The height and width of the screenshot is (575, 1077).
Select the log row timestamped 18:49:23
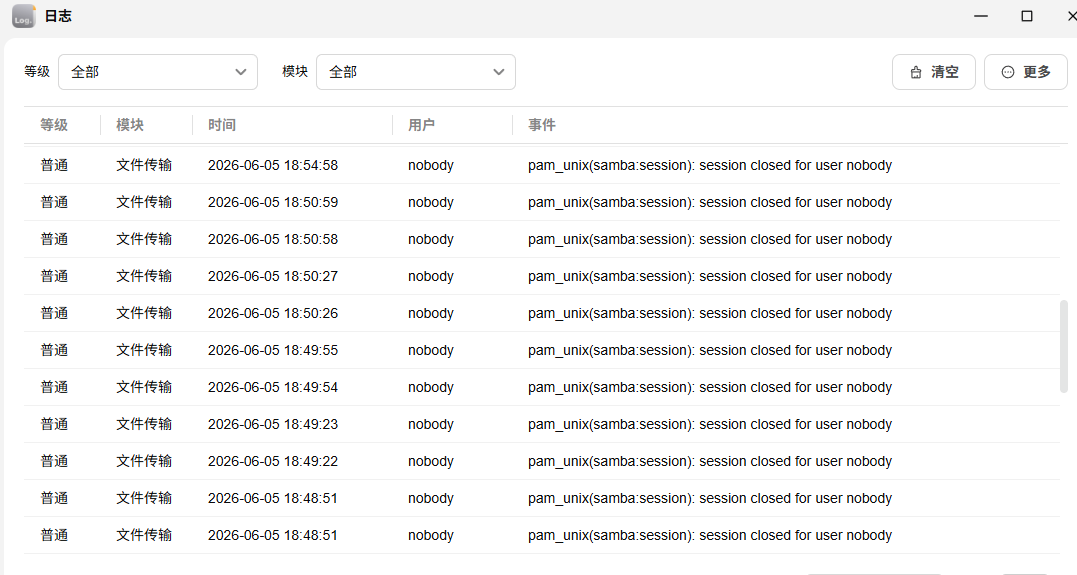click(x=542, y=424)
